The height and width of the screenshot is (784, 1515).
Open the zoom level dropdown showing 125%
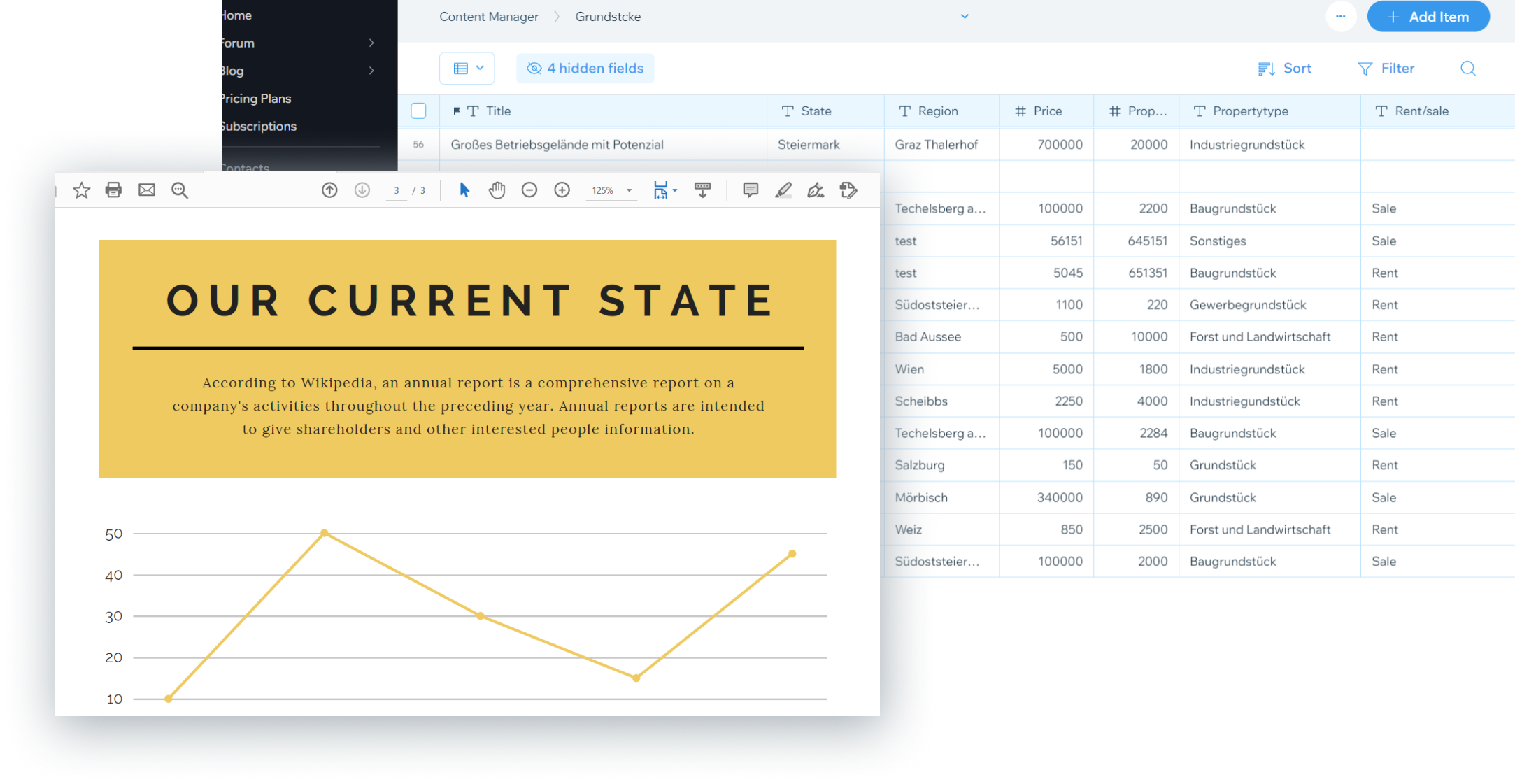pyautogui.click(x=611, y=190)
